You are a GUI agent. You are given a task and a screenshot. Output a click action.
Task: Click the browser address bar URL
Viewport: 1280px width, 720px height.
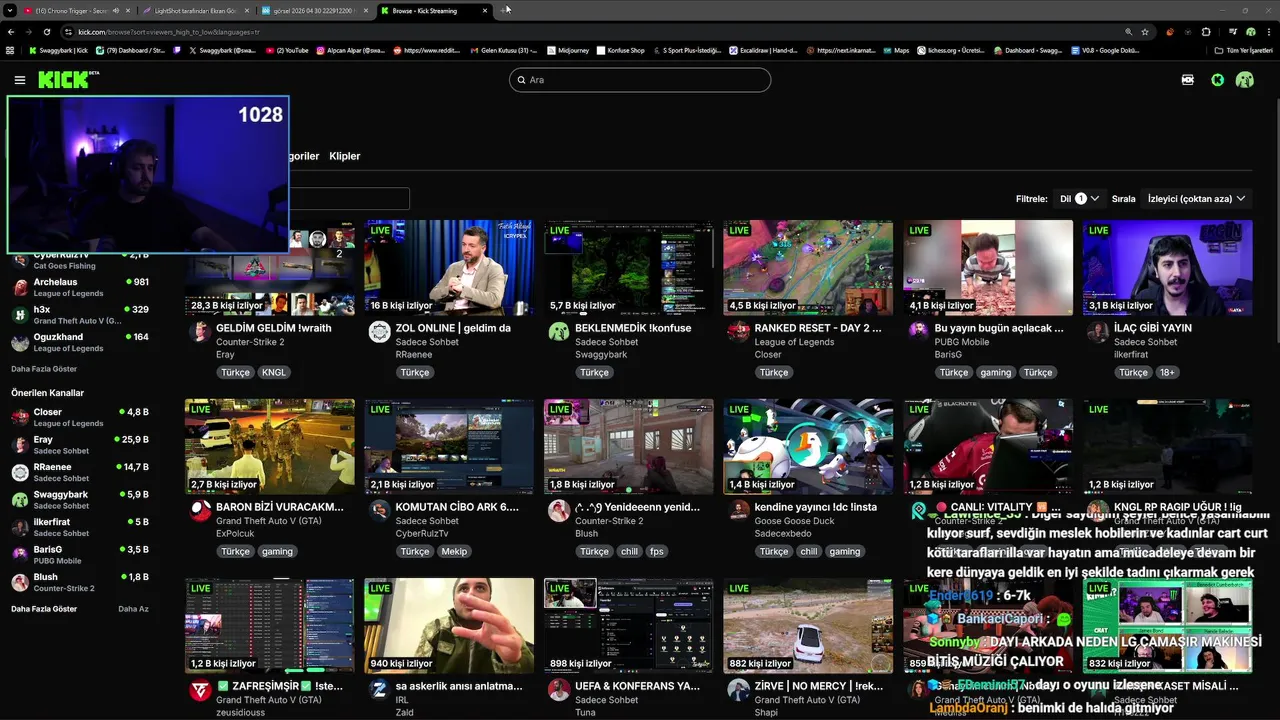[x=169, y=32]
